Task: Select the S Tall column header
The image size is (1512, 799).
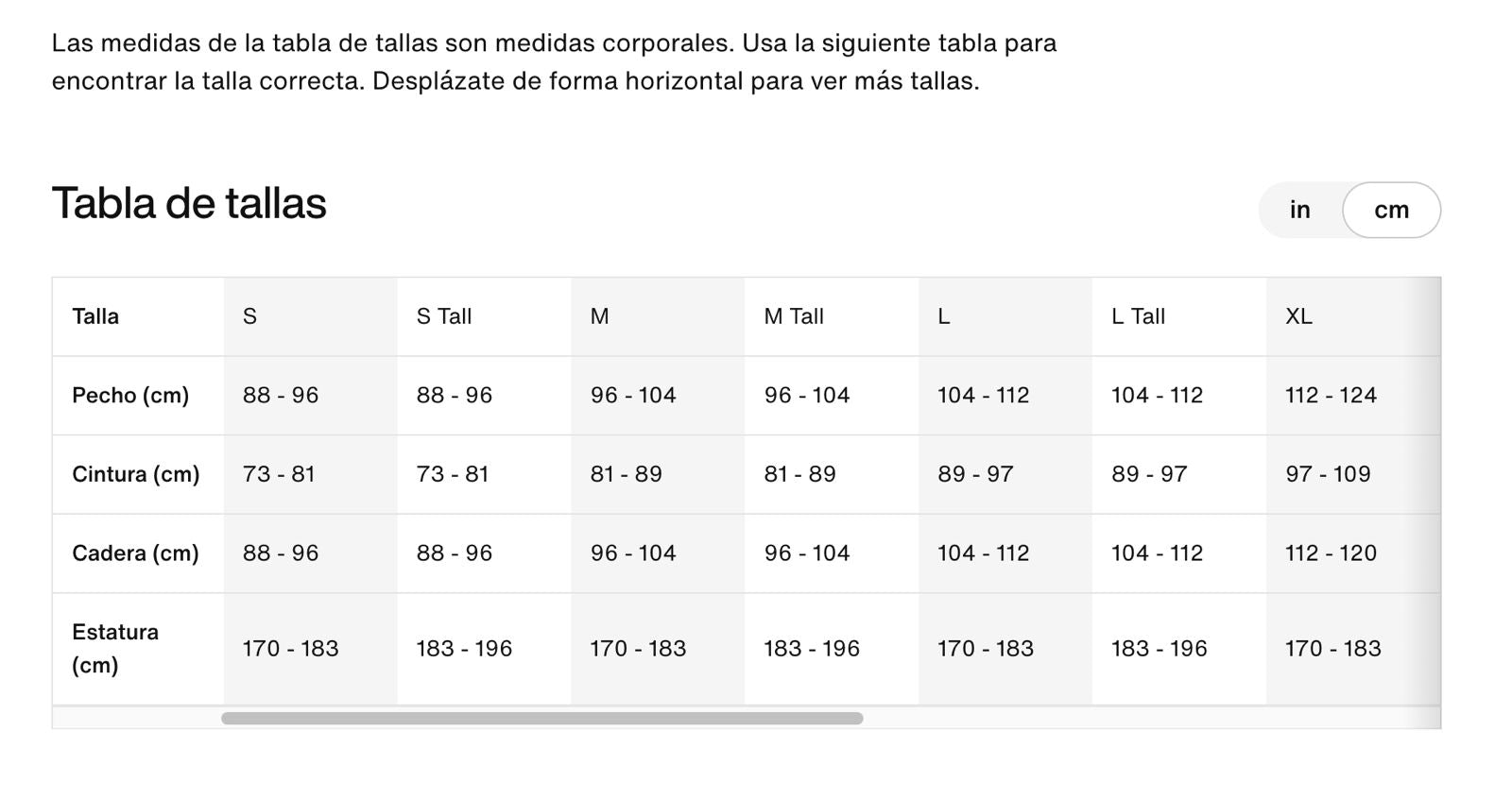Action: click(x=484, y=316)
